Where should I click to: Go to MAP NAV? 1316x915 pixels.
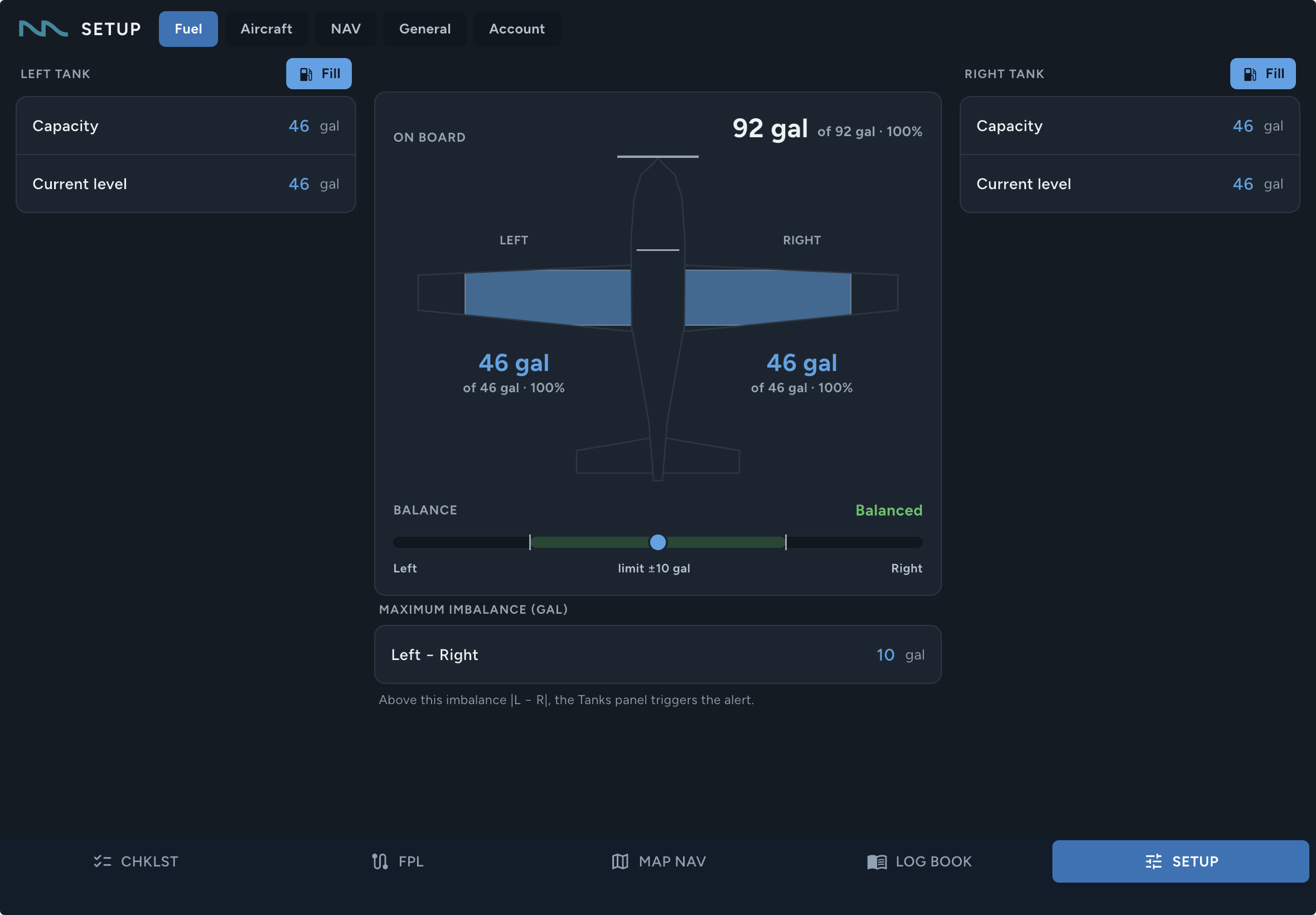(x=659, y=861)
